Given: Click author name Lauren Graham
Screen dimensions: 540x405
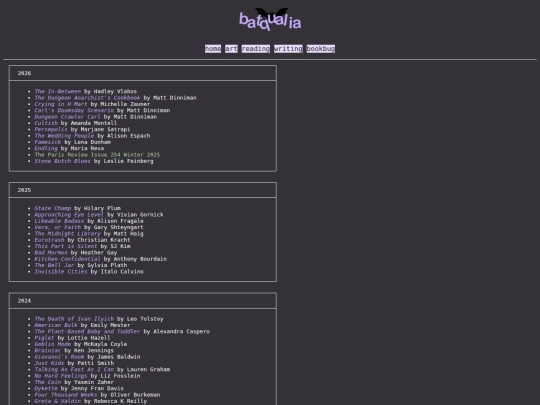Looking at the screenshot, I should click(x=148, y=369).
